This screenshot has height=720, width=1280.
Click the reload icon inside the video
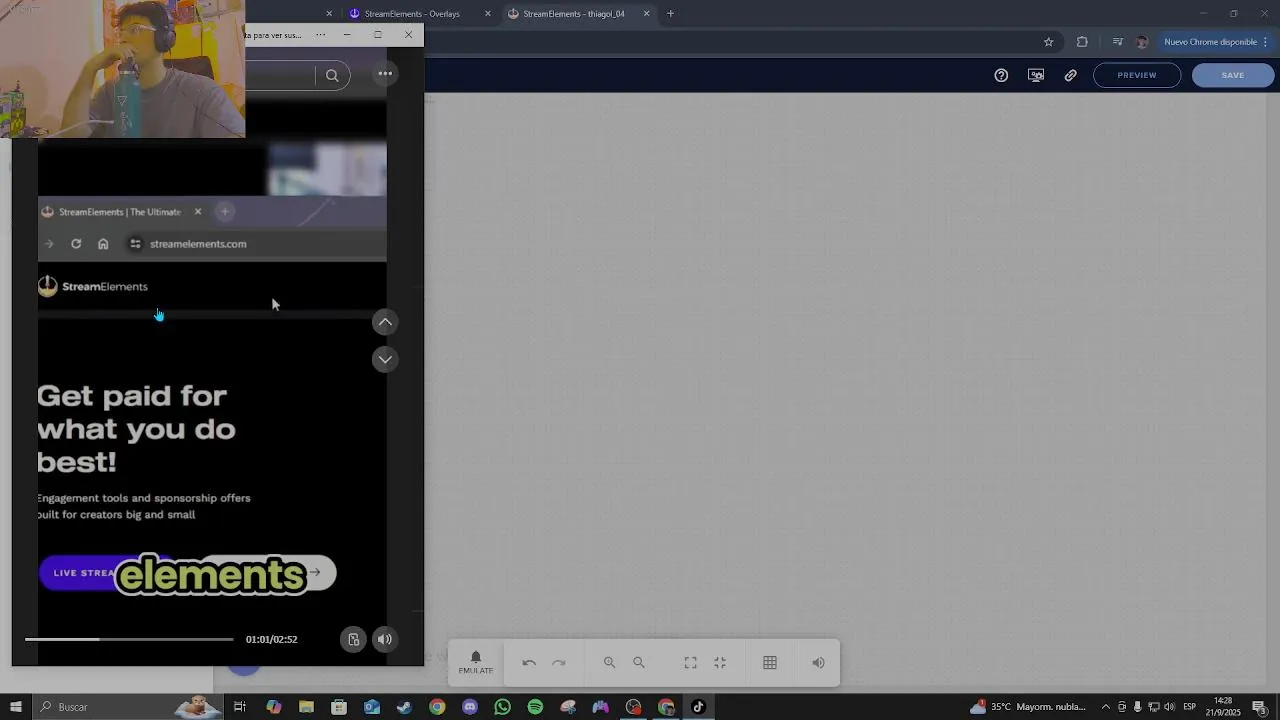(x=76, y=244)
